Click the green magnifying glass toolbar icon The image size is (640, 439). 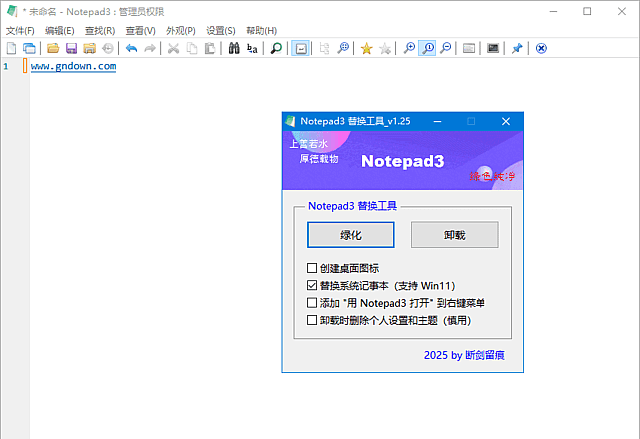click(x=276, y=49)
